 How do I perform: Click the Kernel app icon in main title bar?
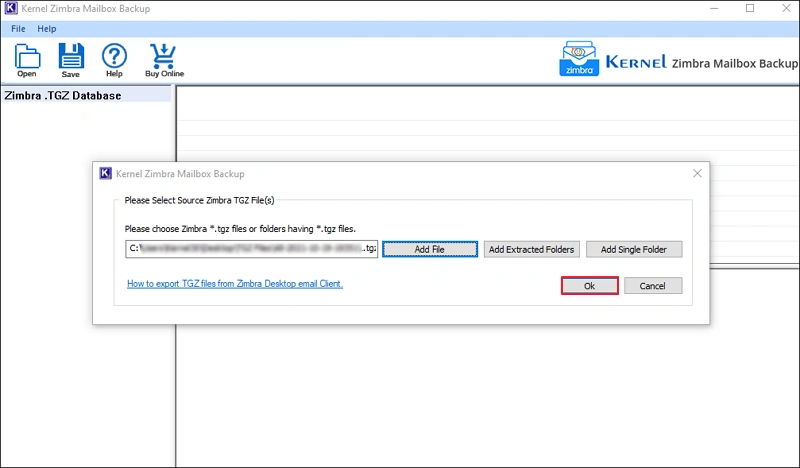[11, 9]
